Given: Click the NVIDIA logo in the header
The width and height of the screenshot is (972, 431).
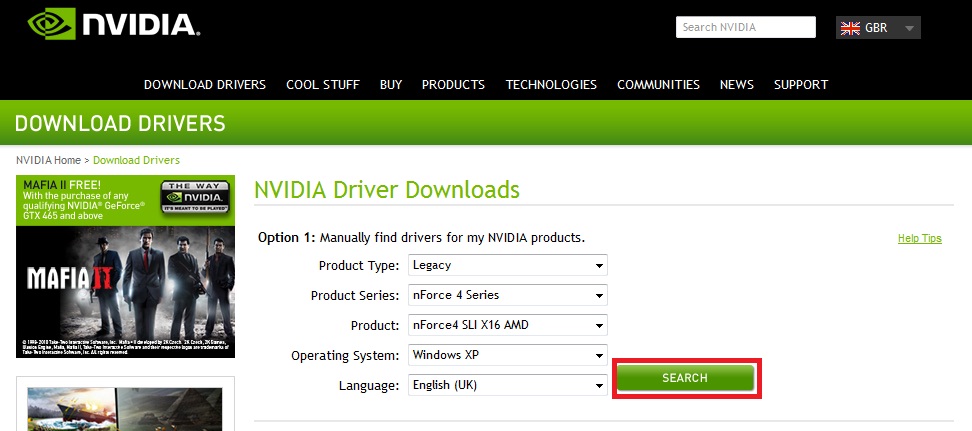Looking at the screenshot, I should (x=113, y=24).
